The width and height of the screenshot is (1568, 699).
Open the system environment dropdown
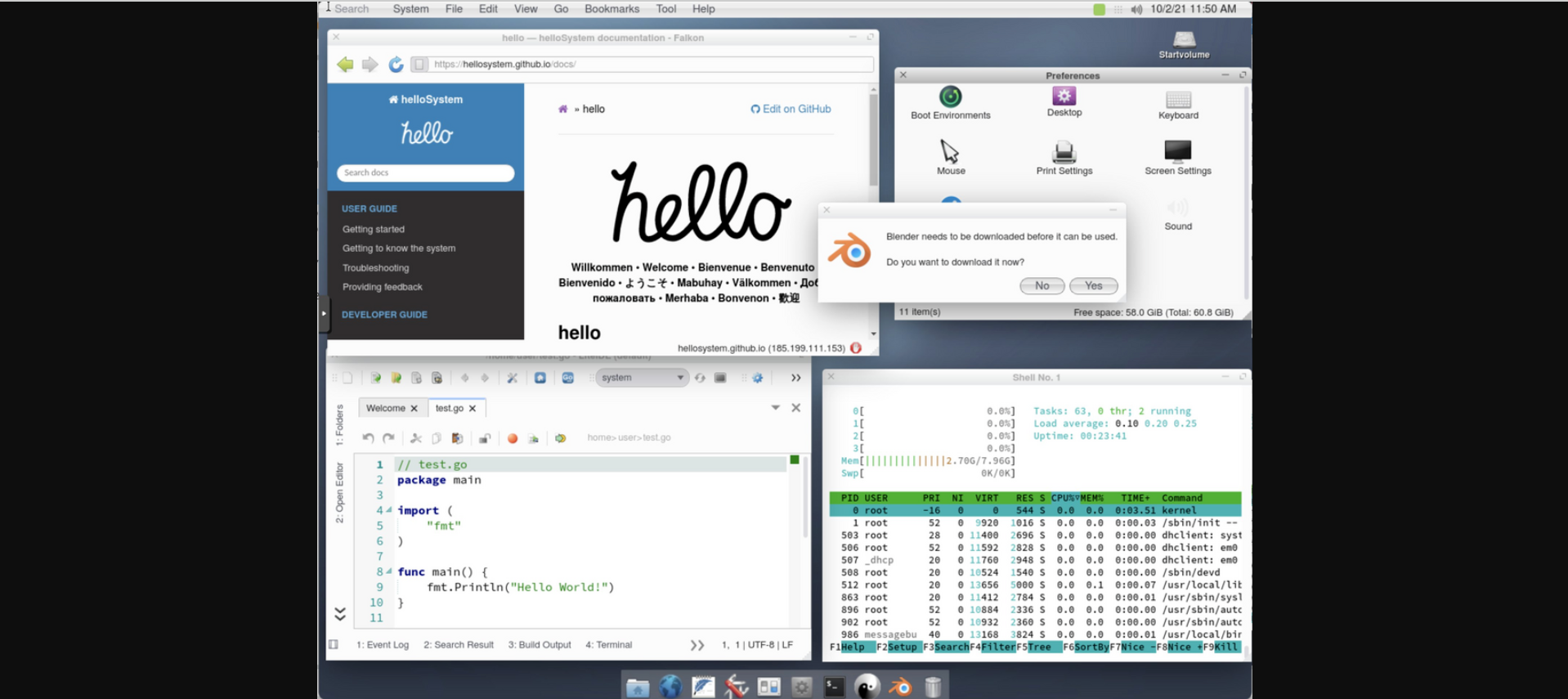click(641, 378)
